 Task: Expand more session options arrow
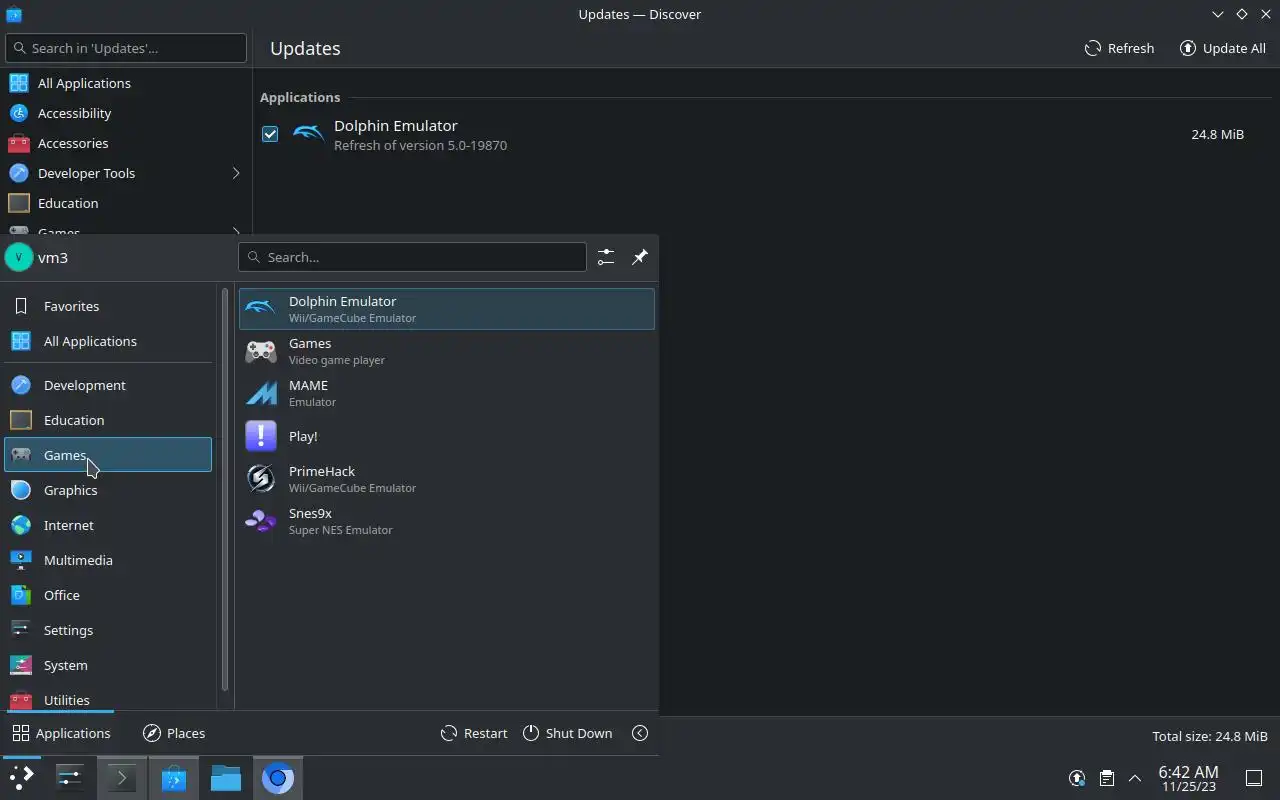[640, 733]
